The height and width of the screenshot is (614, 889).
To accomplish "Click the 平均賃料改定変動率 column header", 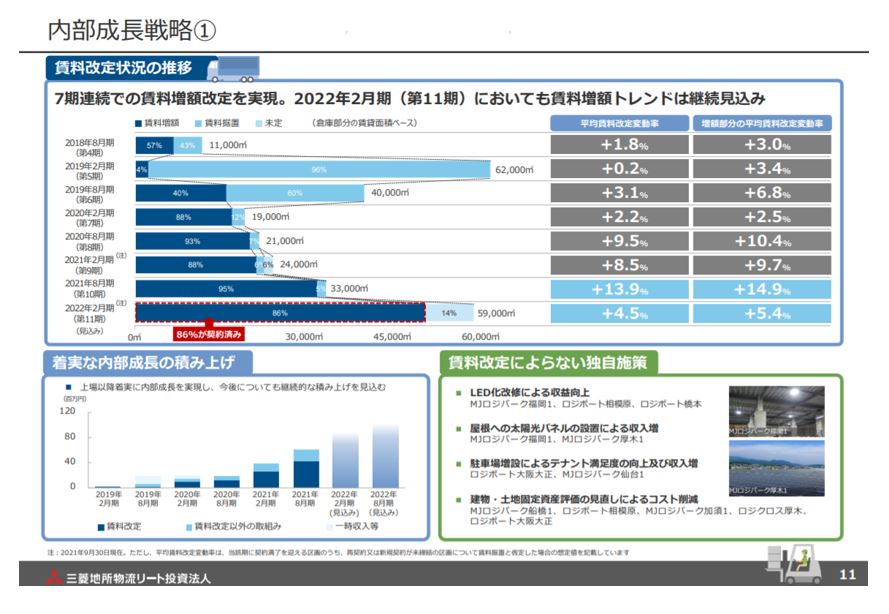I will pyautogui.click(x=618, y=123).
